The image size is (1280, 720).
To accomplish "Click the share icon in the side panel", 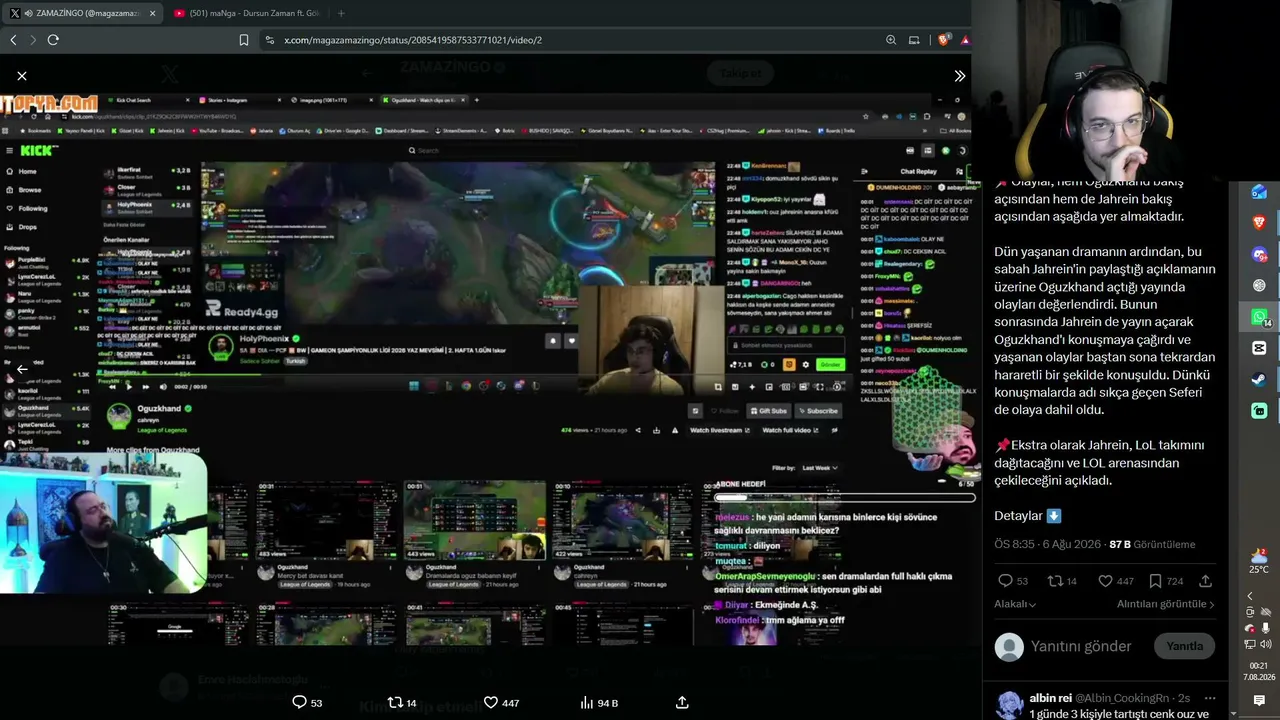I will pyautogui.click(x=1205, y=581).
